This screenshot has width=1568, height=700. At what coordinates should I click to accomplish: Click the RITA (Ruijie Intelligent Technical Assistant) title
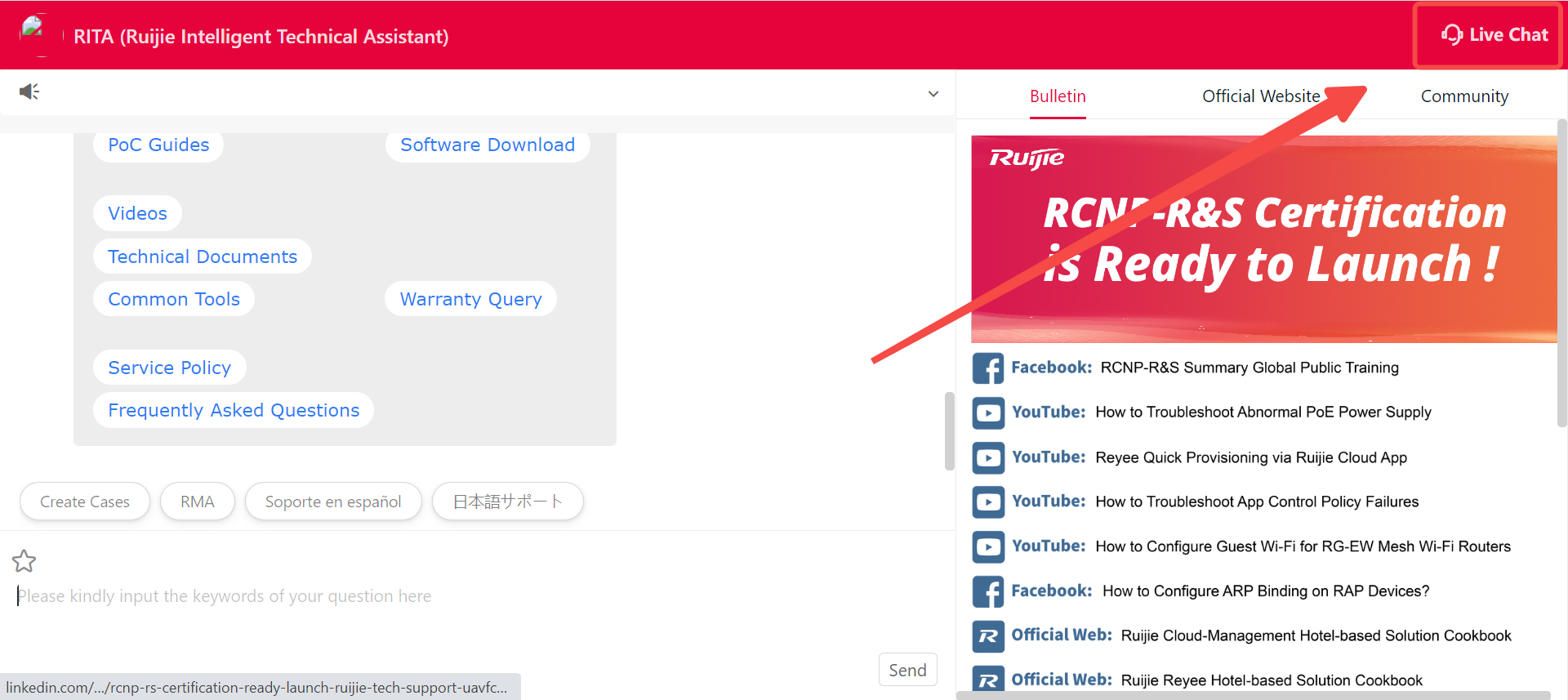click(261, 37)
